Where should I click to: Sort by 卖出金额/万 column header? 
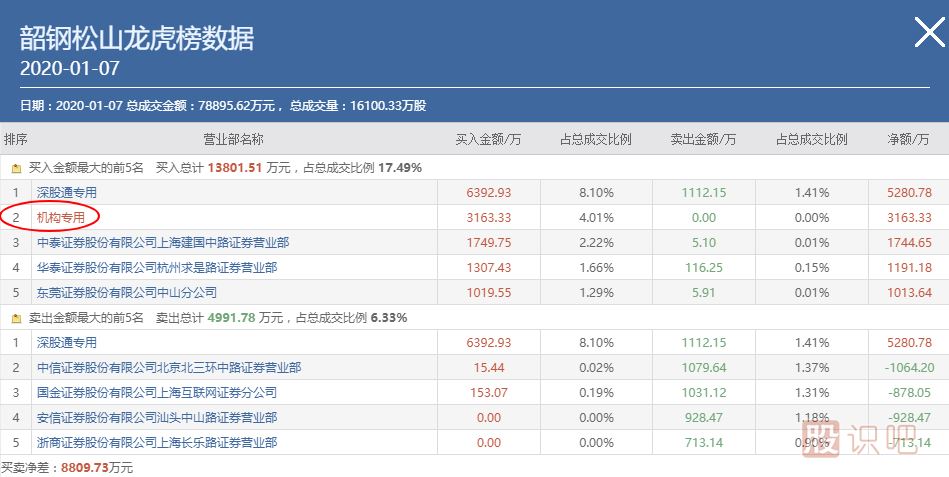coord(703,139)
